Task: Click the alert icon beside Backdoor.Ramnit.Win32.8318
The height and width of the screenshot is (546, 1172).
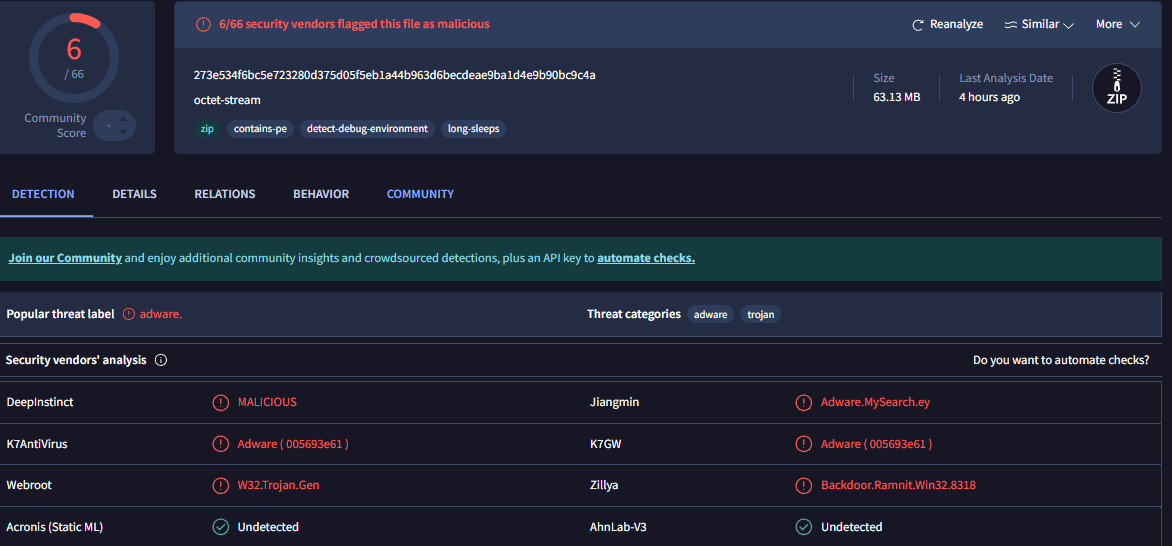Action: pos(802,485)
